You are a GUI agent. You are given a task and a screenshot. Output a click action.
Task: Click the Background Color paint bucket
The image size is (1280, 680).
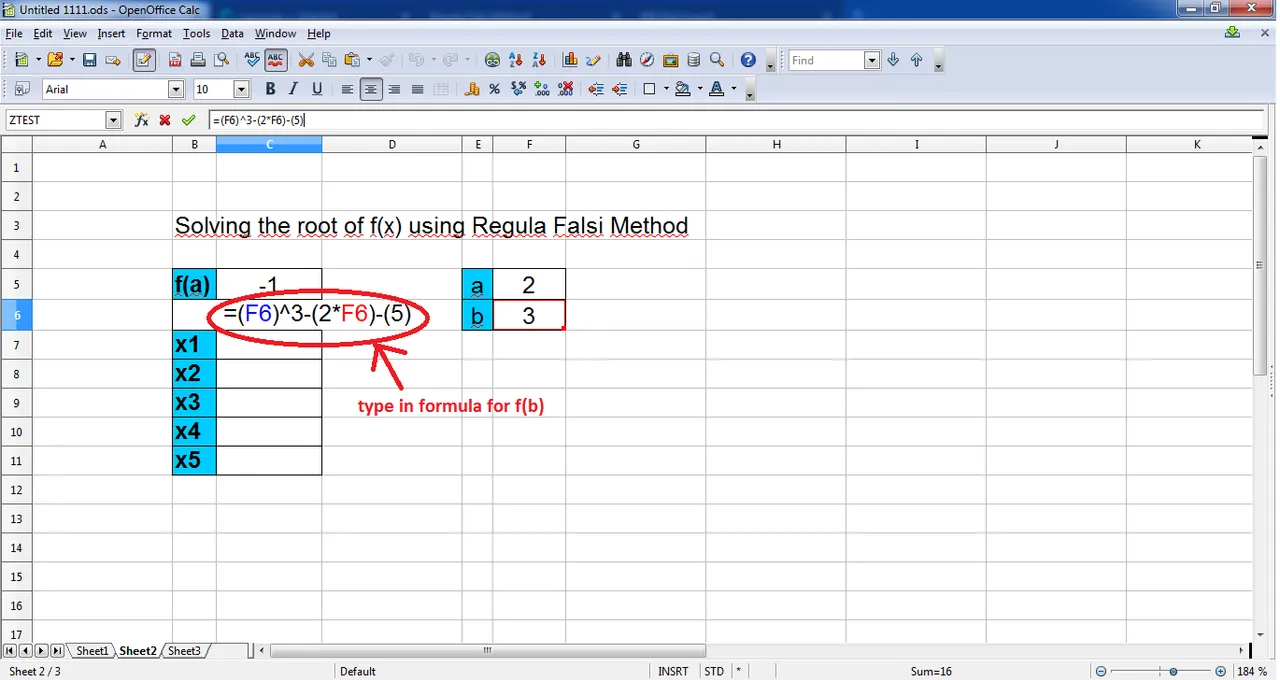point(683,89)
